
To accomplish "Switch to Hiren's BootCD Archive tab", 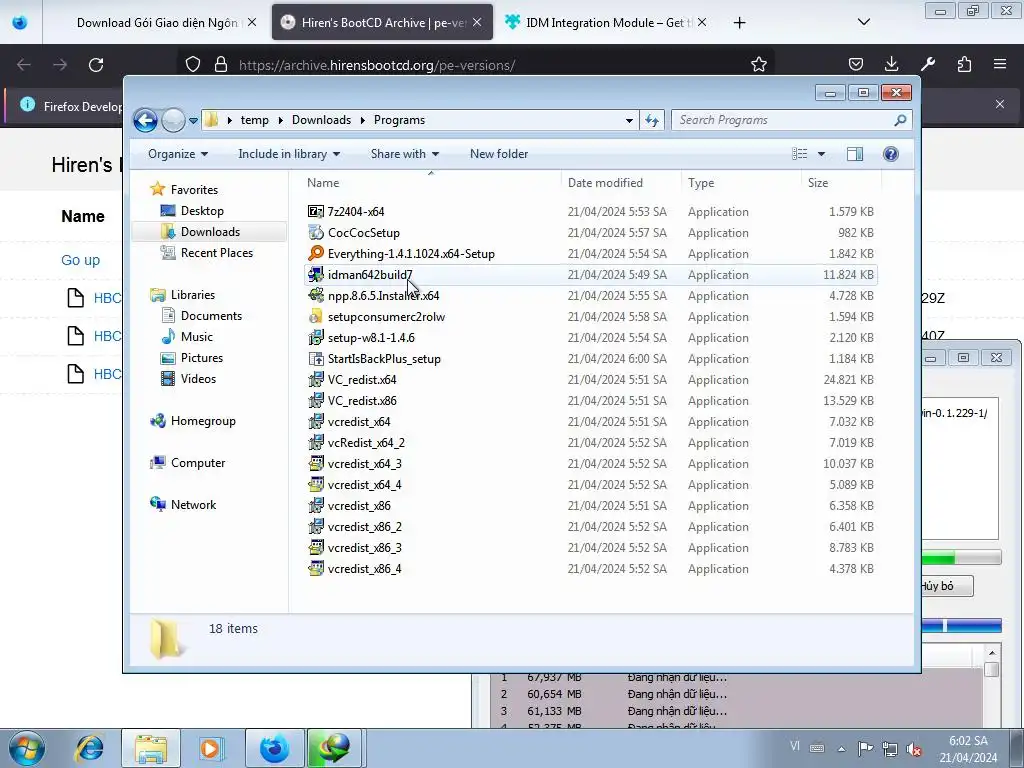I will [382, 23].
